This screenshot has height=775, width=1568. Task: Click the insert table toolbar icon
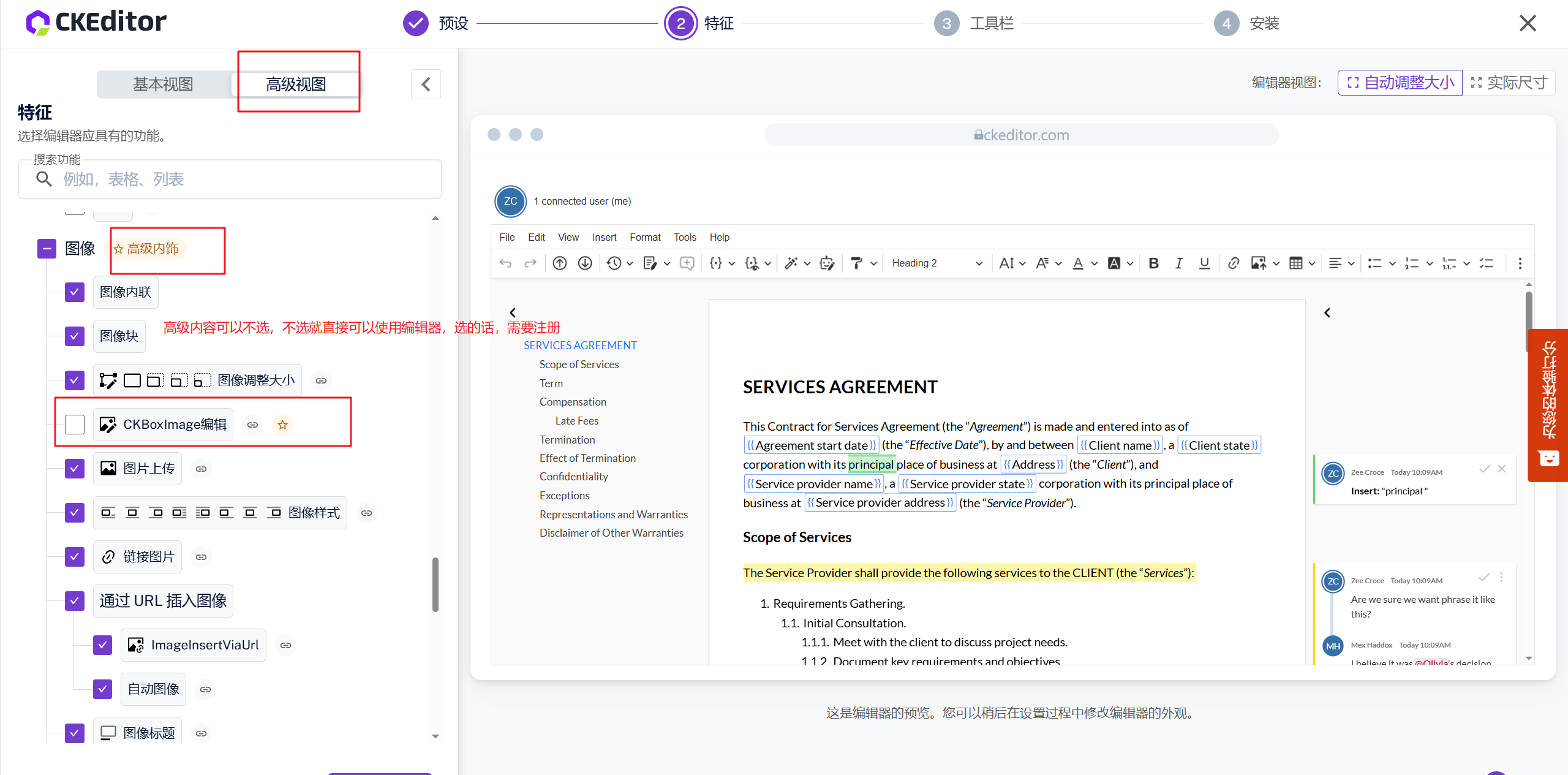click(1295, 263)
